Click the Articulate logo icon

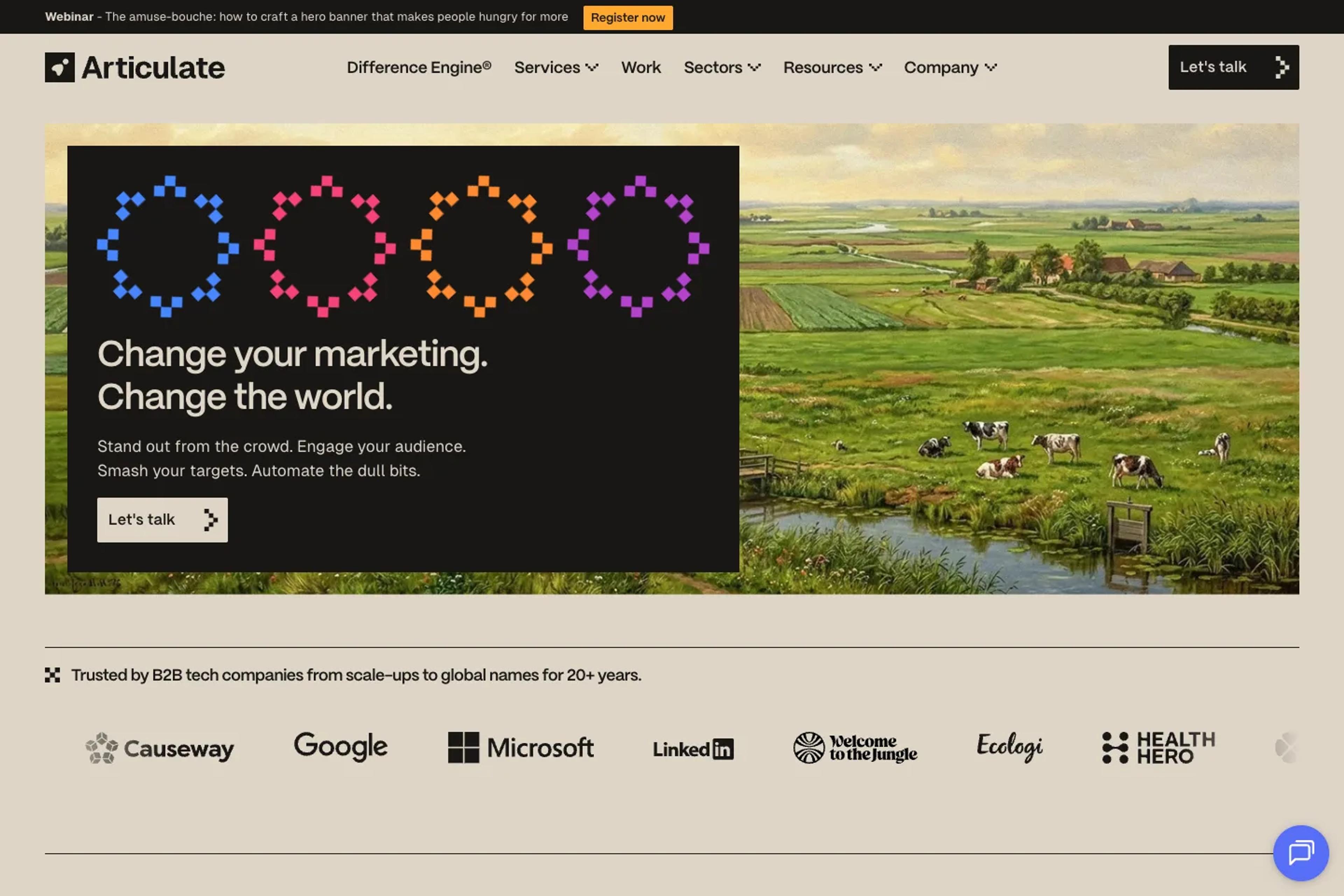[59, 68]
